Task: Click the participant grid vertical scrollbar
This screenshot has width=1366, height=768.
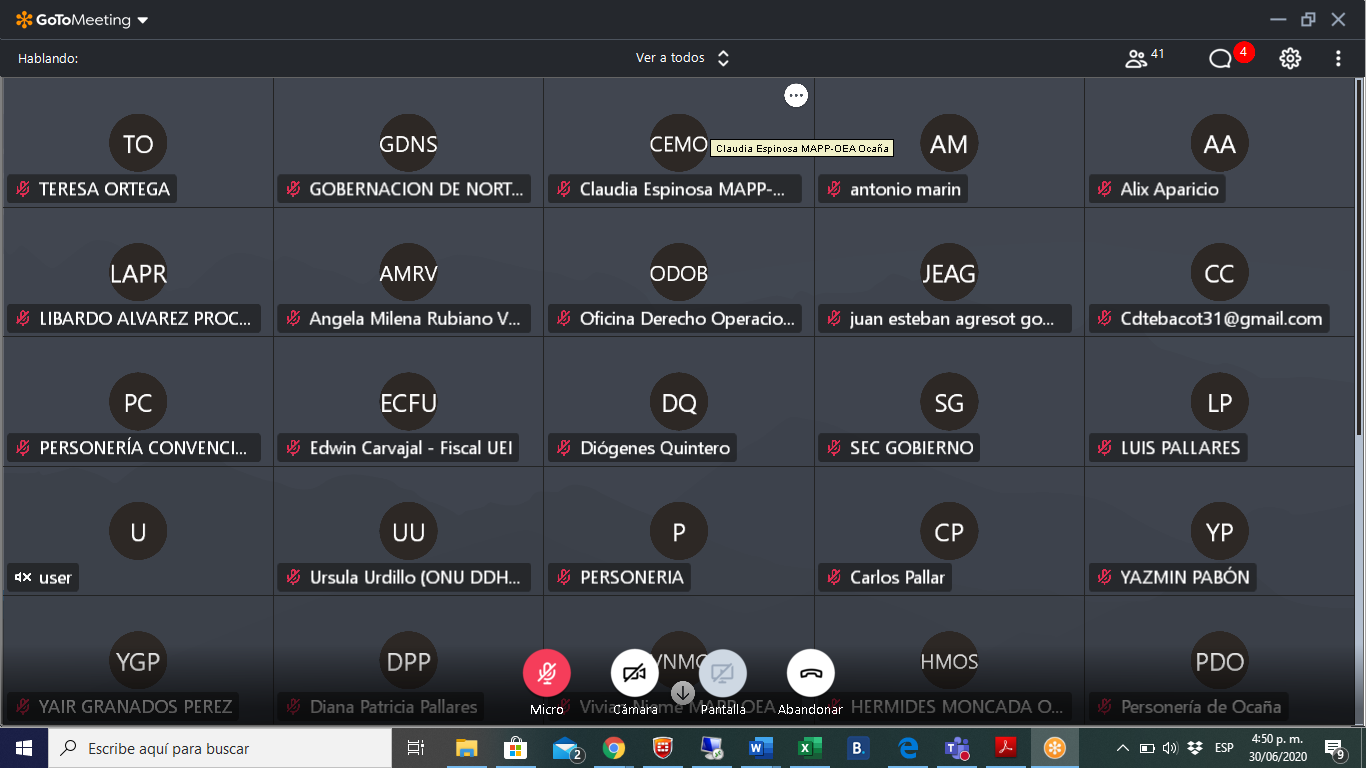Action: point(1359,260)
